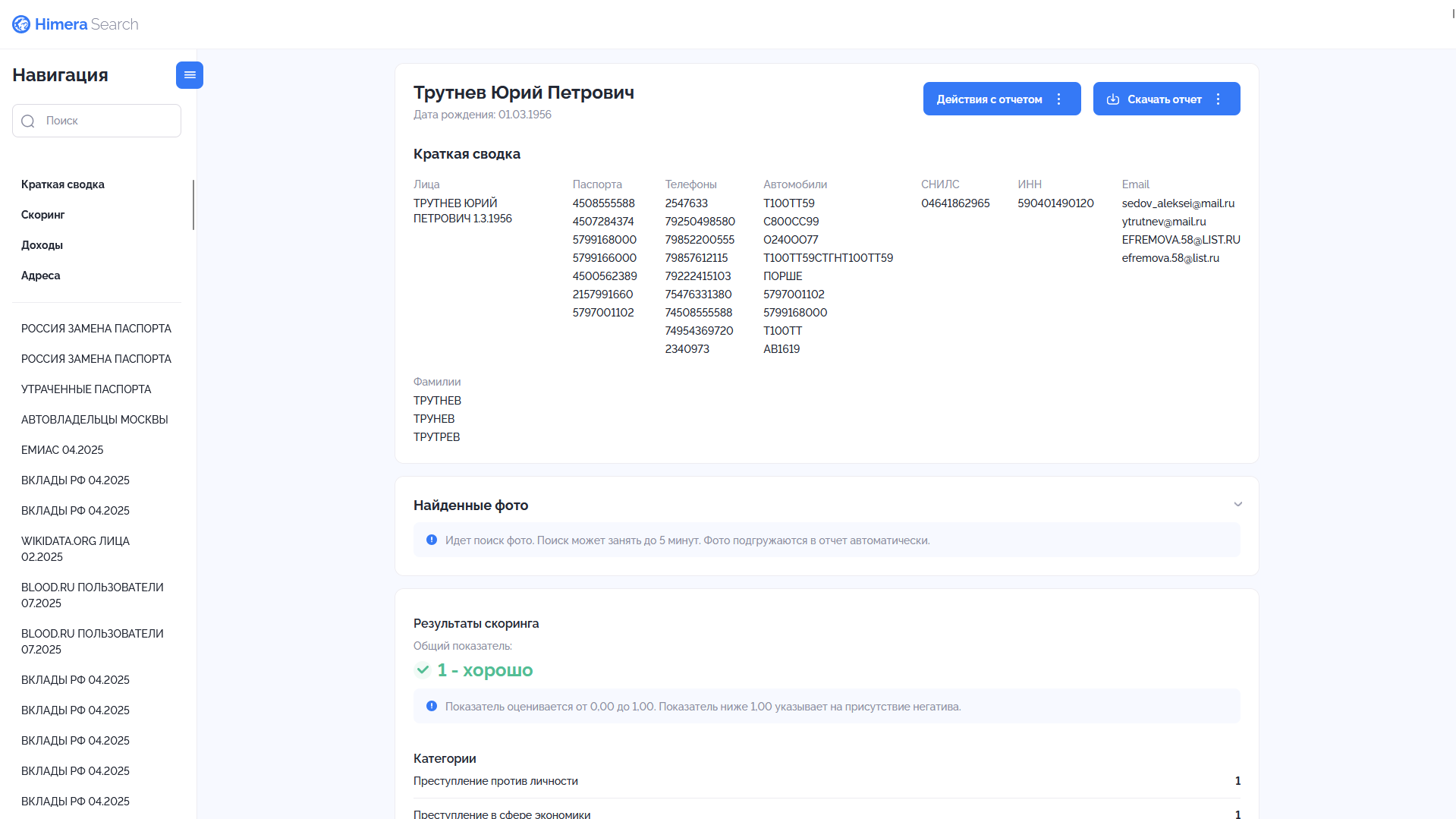The height and width of the screenshot is (819, 1456).
Task: Click the Скачать отчет button
Action: (x=1166, y=99)
